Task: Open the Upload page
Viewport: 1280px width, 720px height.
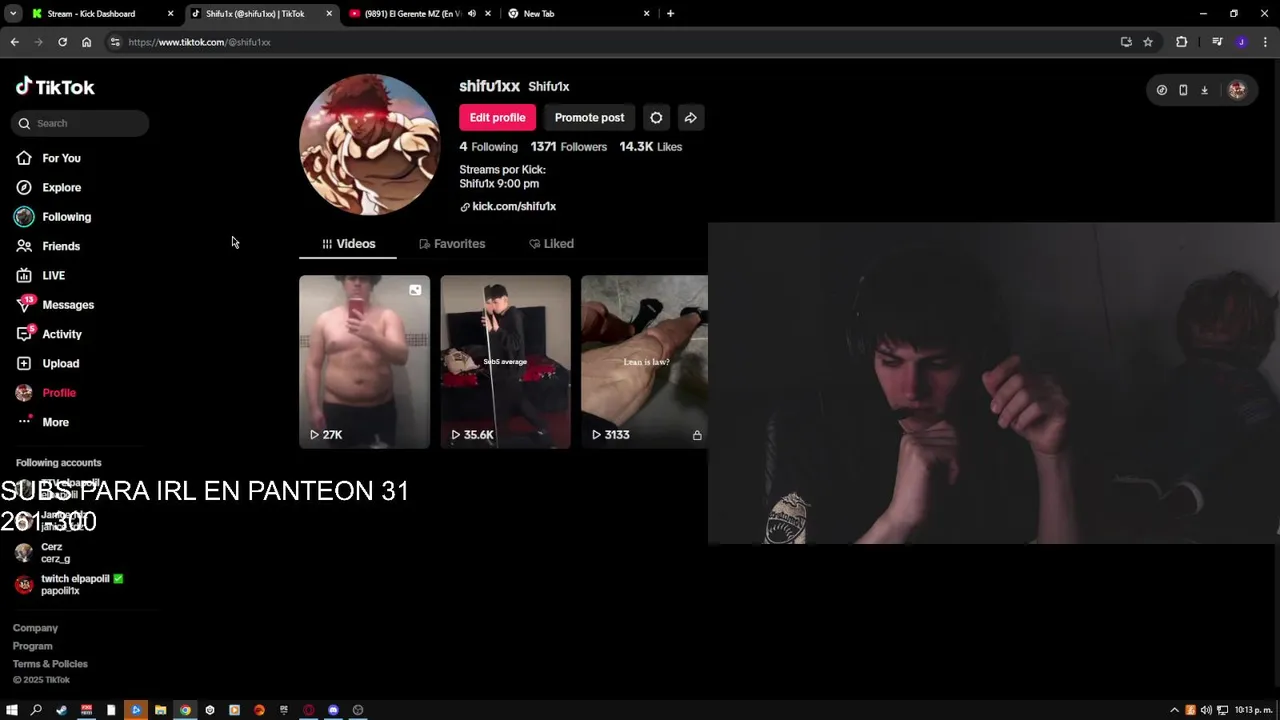Action: click(x=47, y=363)
